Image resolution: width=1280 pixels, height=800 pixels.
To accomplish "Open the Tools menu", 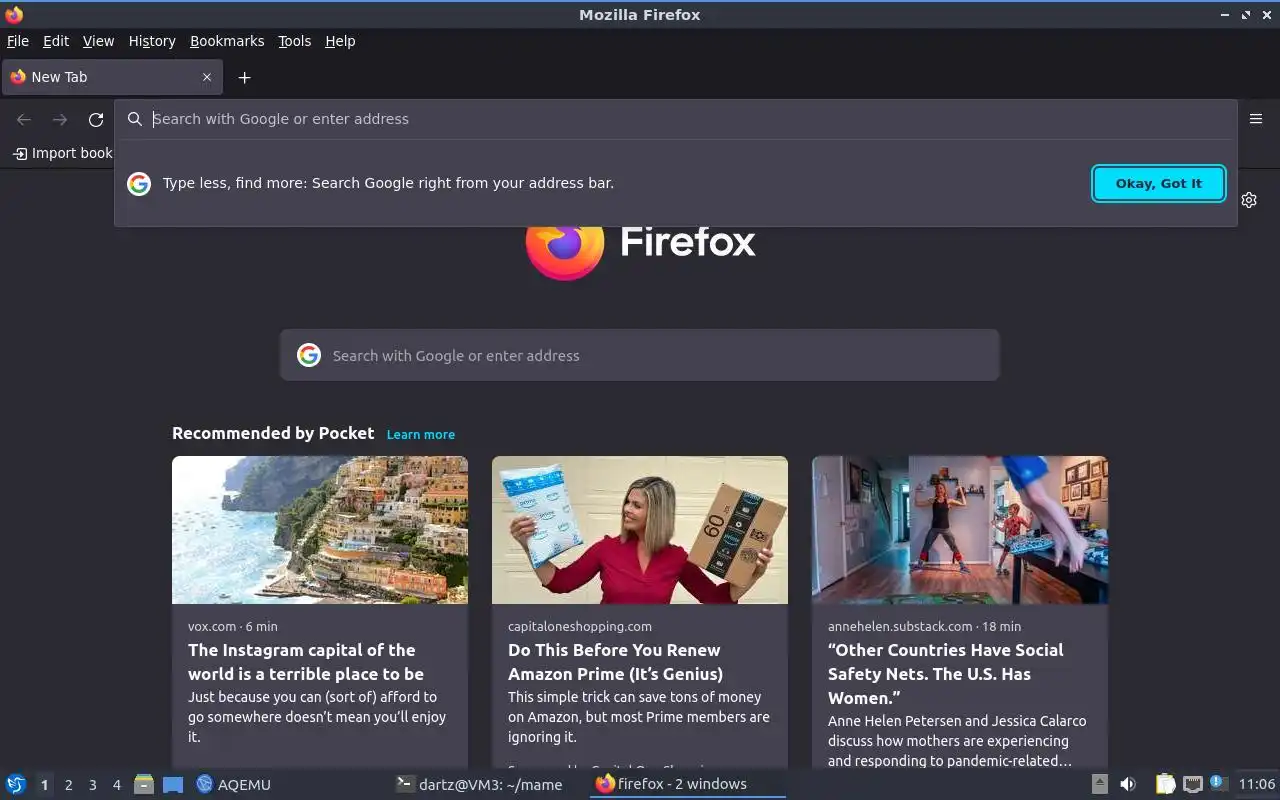I will [x=295, y=41].
